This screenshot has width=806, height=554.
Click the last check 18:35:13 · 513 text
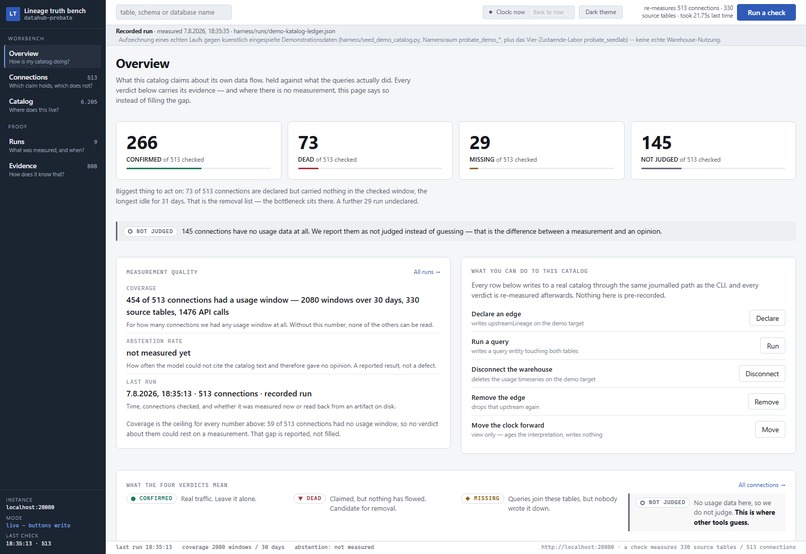pyautogui.click(x=28, y=543)
